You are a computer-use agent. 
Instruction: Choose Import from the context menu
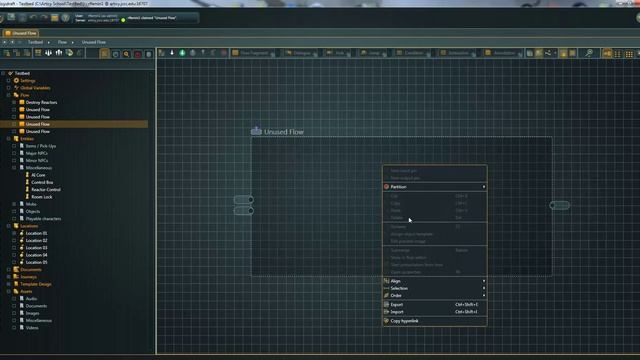(435, 312)
